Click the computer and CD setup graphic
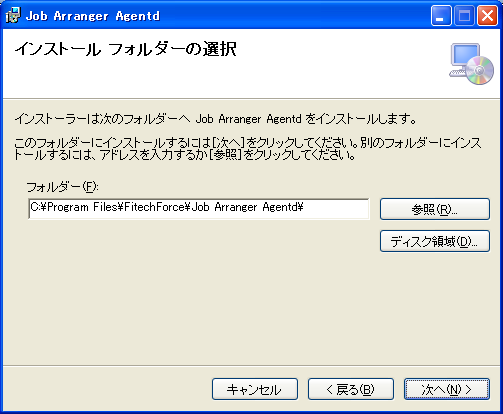The height and width of the screenshot is (414, 503). coord(471,64)
